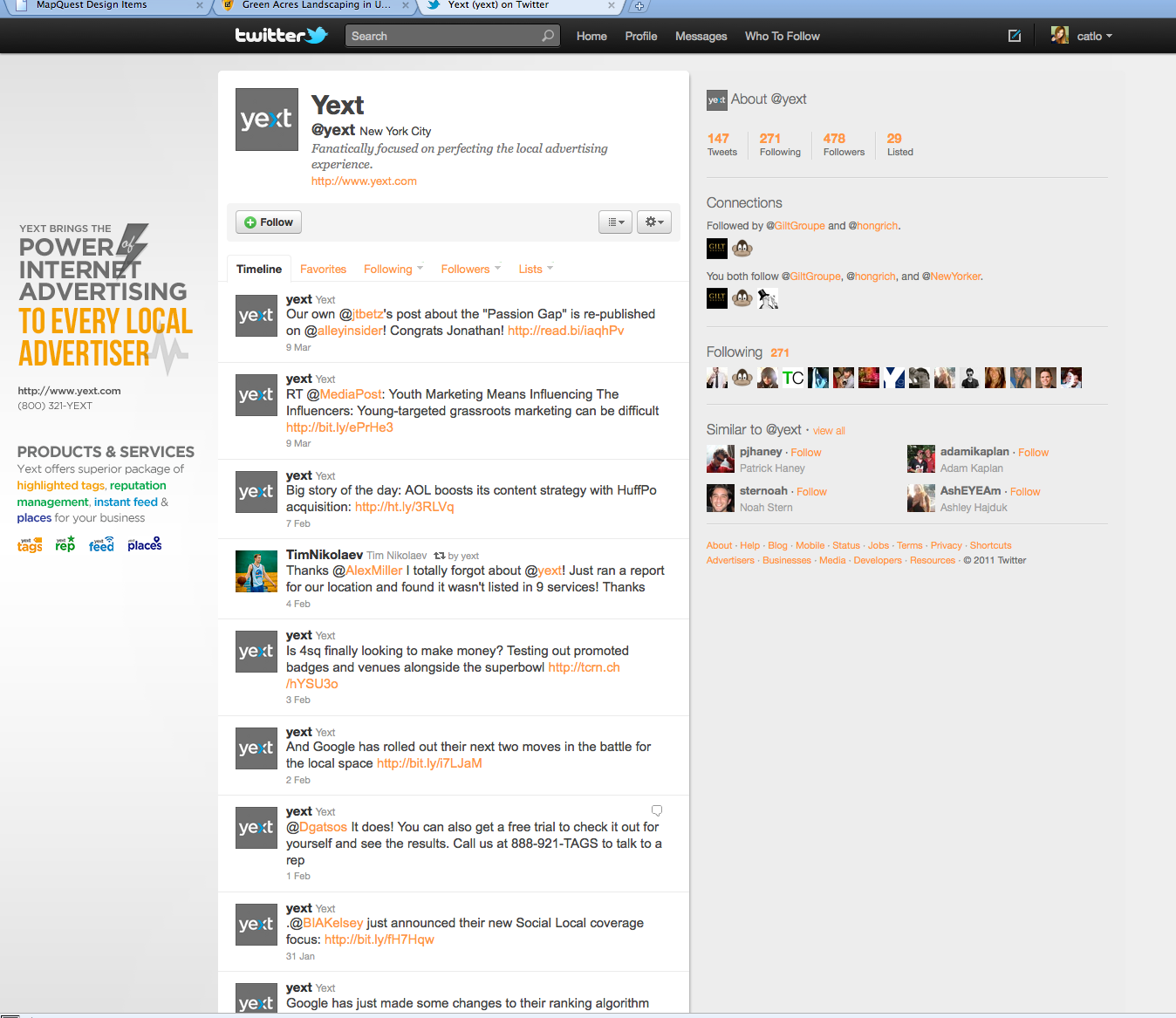
Task: Open the Privacy footer link
Action: 946,546
